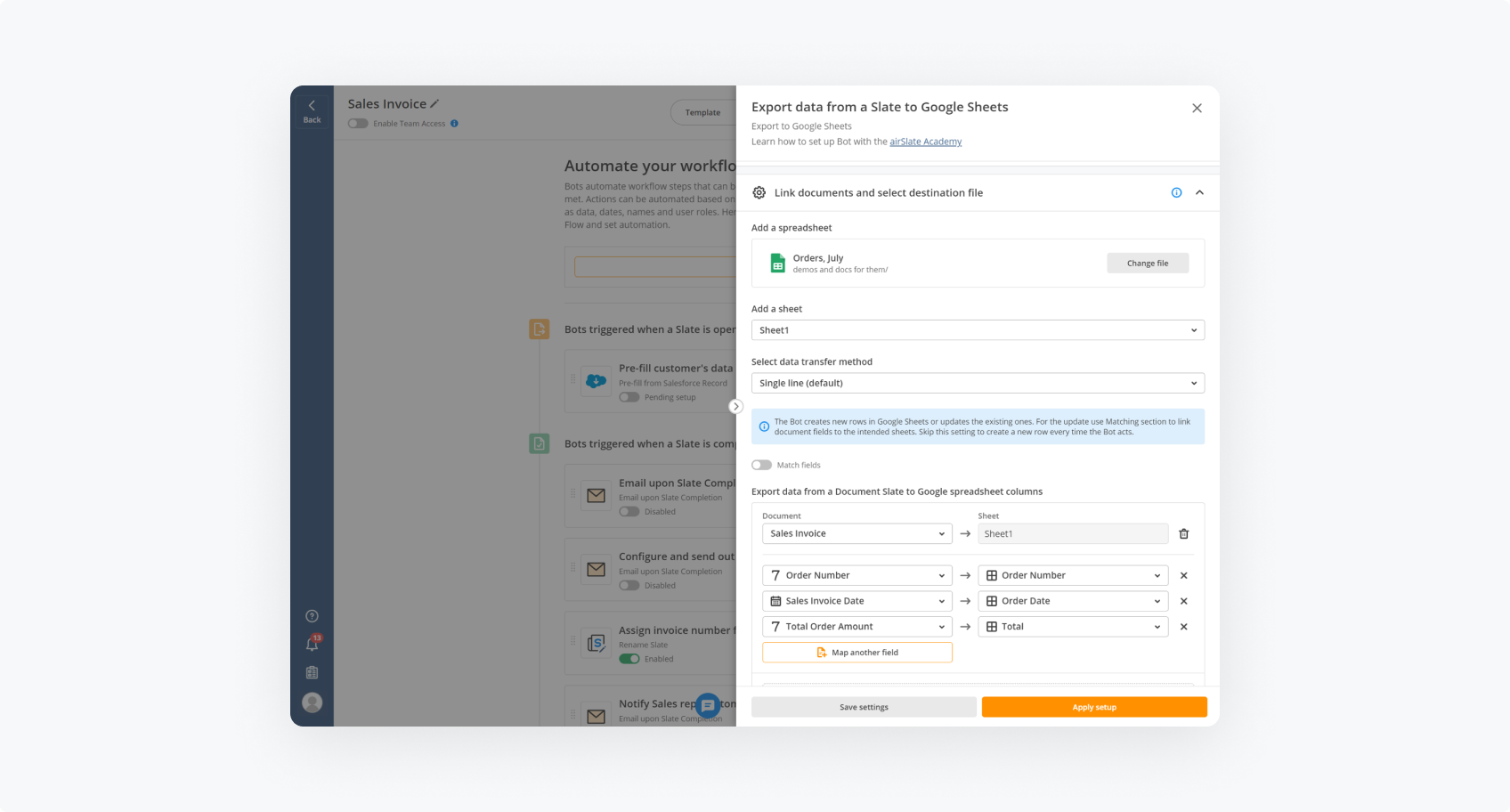Toggle the Match fields switch
The width and height of the screenshot is (1510, 812).
pyautogui.click(x=761, y=466)
